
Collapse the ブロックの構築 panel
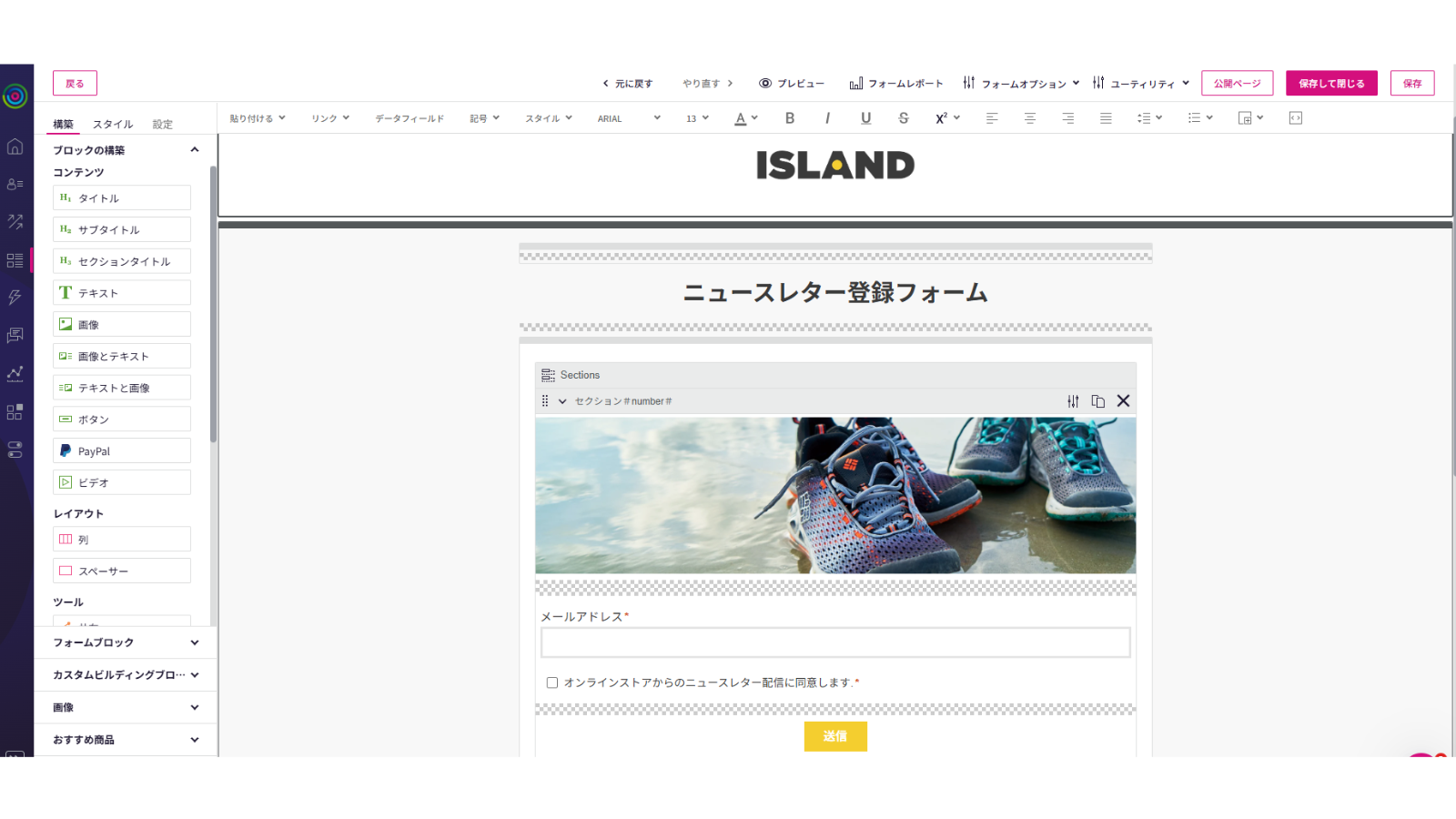click(126, 150)
